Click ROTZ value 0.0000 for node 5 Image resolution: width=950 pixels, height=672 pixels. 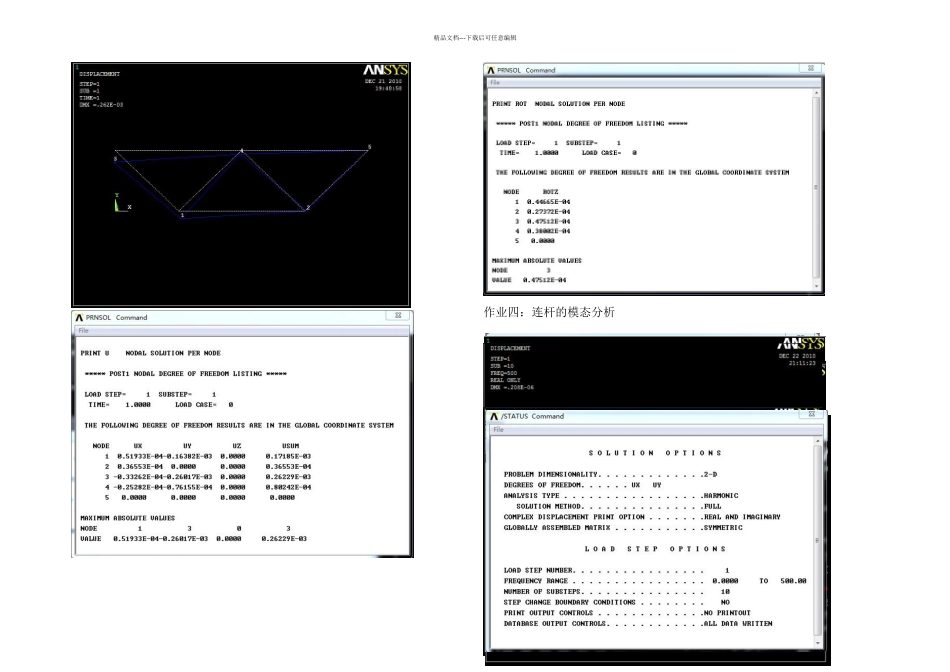tap(542, 241)
